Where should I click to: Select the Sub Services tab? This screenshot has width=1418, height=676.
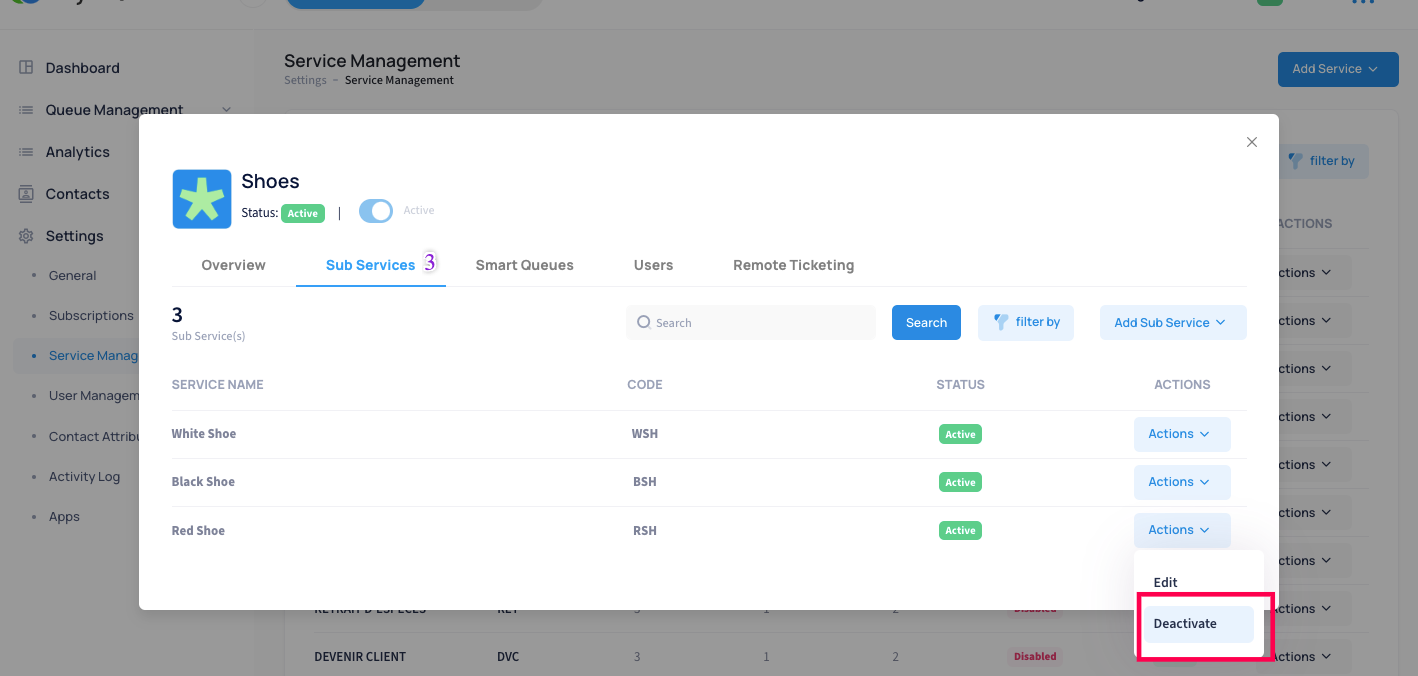(370, 265)
